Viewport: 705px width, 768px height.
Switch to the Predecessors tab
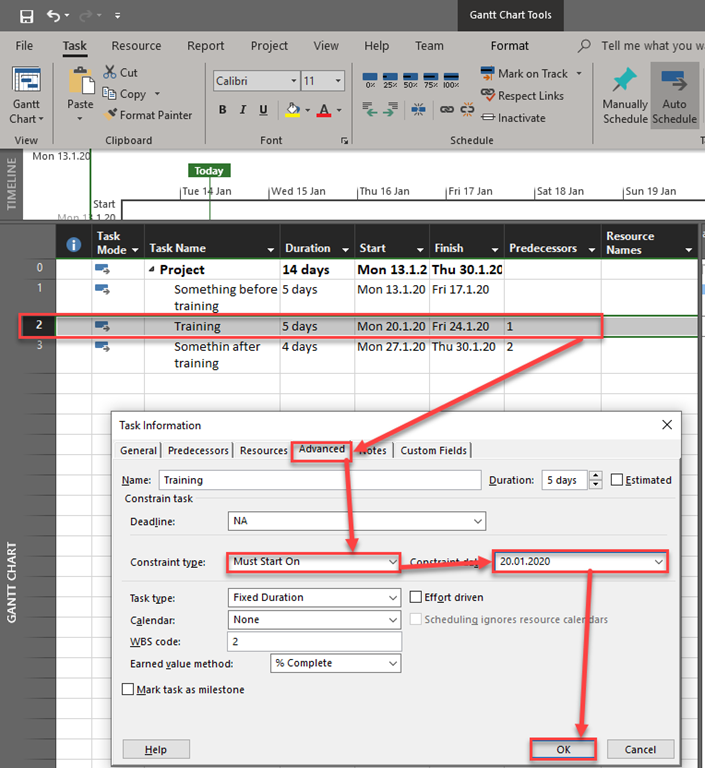click(x=198, y=450)
